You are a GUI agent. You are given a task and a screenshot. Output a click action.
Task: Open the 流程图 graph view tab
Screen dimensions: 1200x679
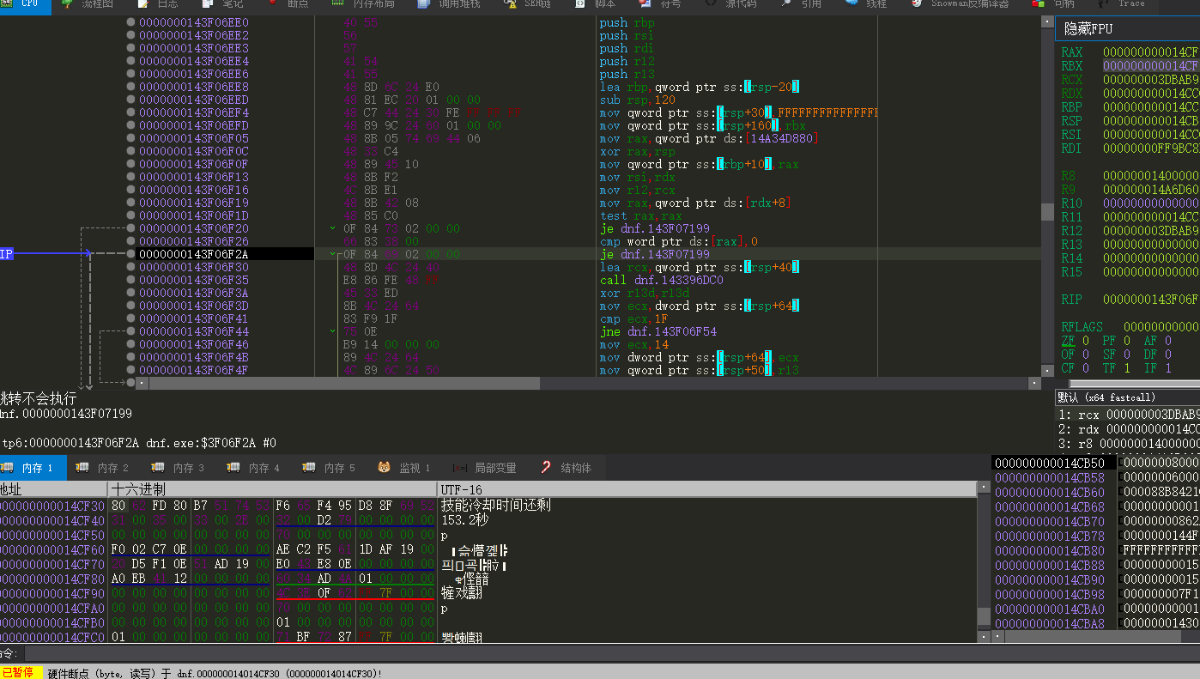[87, 4]
